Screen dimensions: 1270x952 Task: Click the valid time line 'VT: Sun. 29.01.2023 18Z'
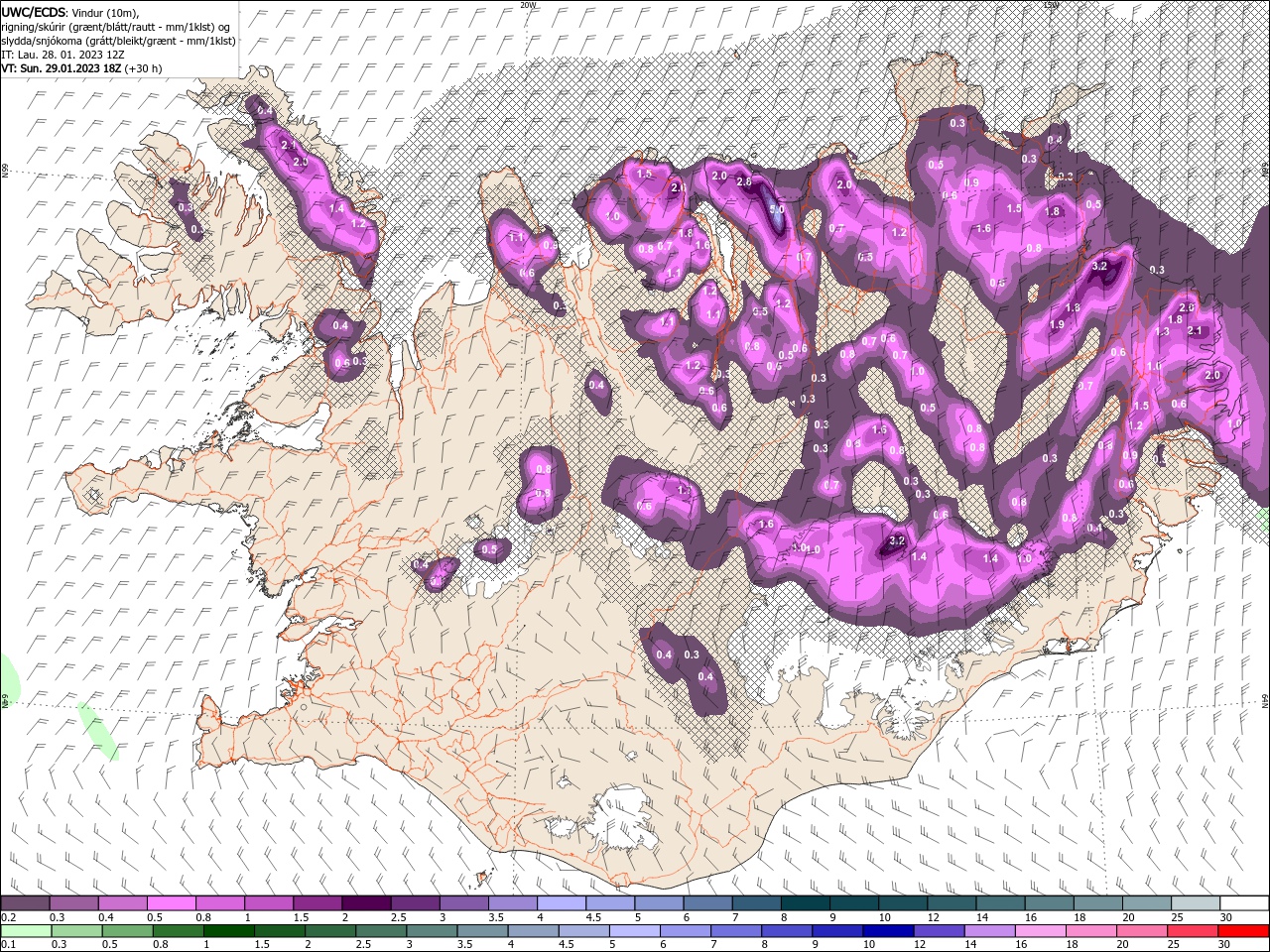coord(62,68)
